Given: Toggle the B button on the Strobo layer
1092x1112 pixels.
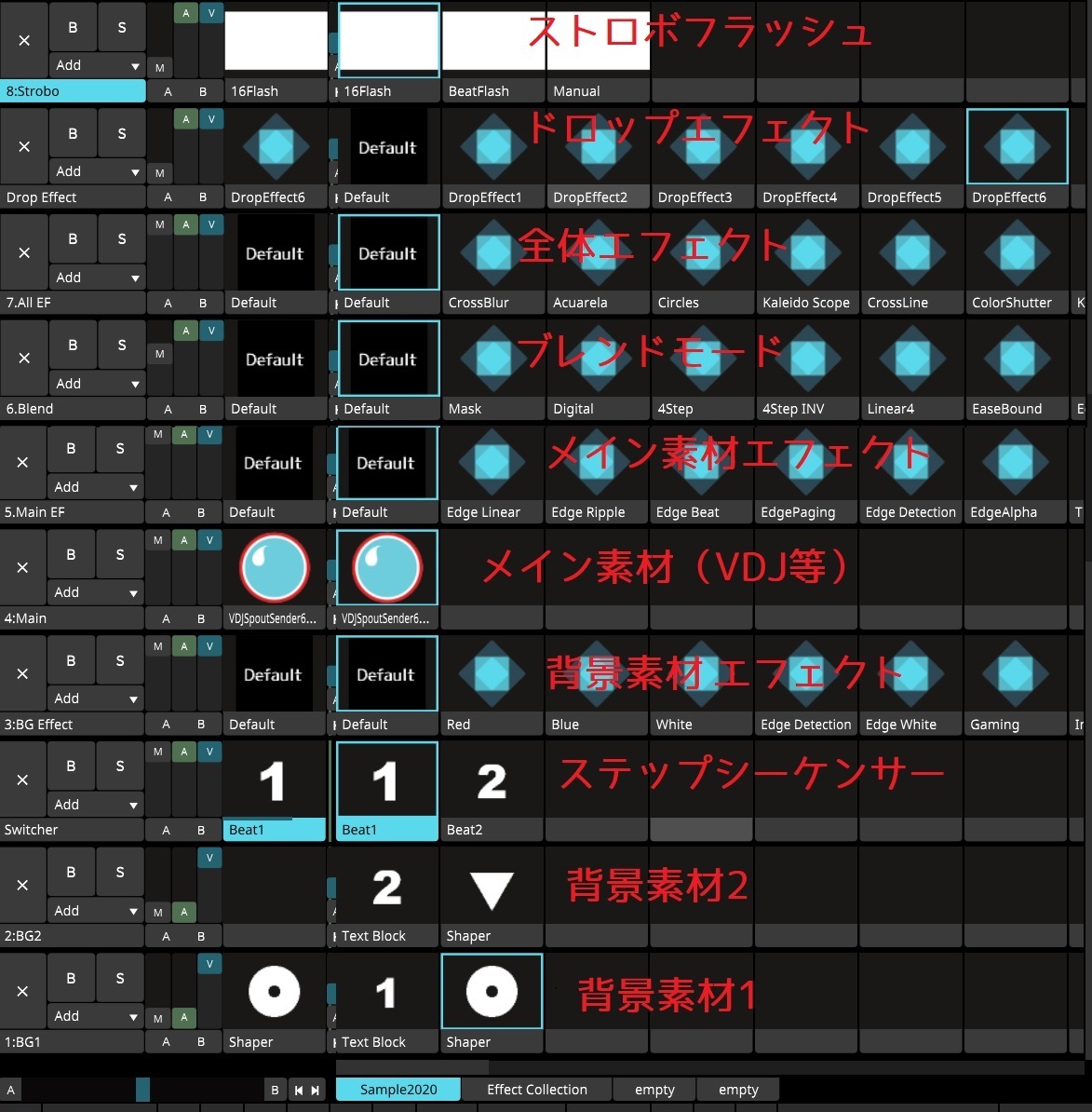Looking at the screenshot, I should tap(73, 27).
